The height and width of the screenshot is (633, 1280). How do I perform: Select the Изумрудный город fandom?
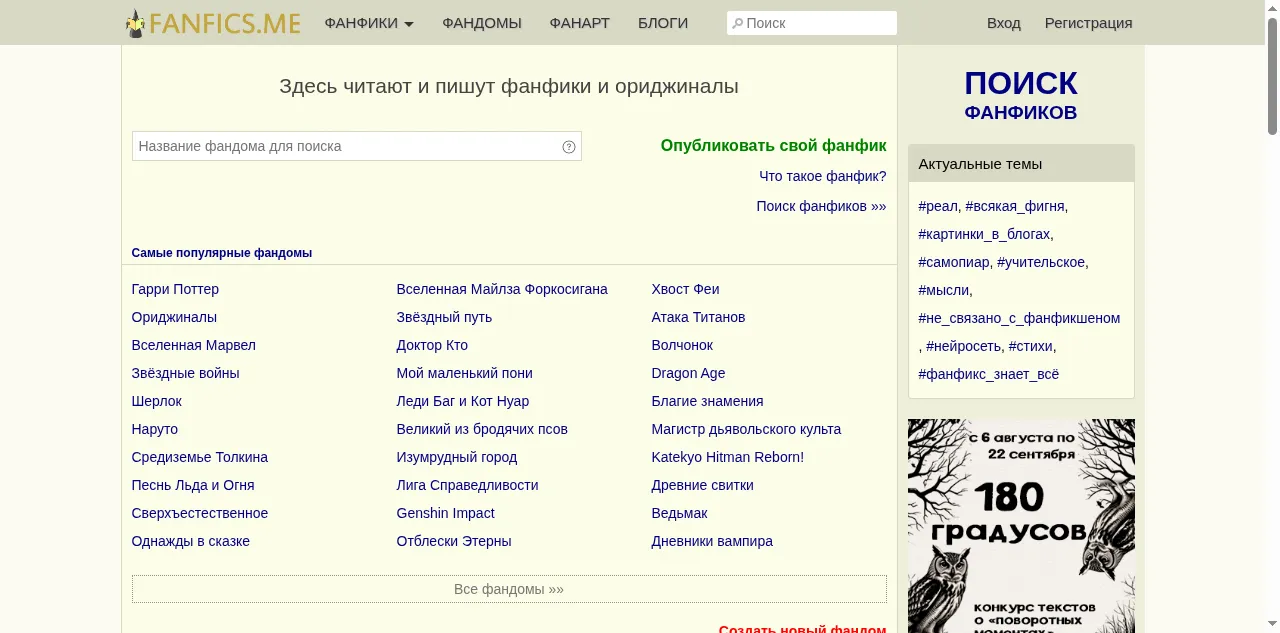[457, 457]
